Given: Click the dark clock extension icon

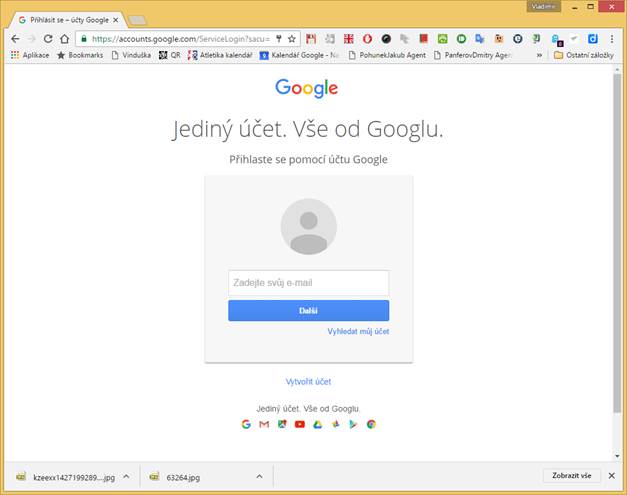Looking at the screenshot, I should click(517, 39).
